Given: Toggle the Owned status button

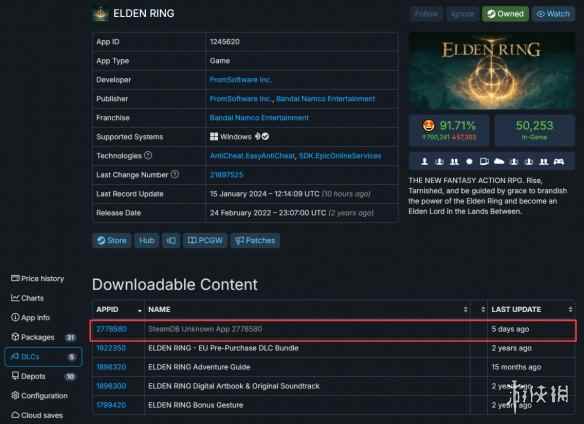Looking at the screenshot, I should tap(505, 14).
